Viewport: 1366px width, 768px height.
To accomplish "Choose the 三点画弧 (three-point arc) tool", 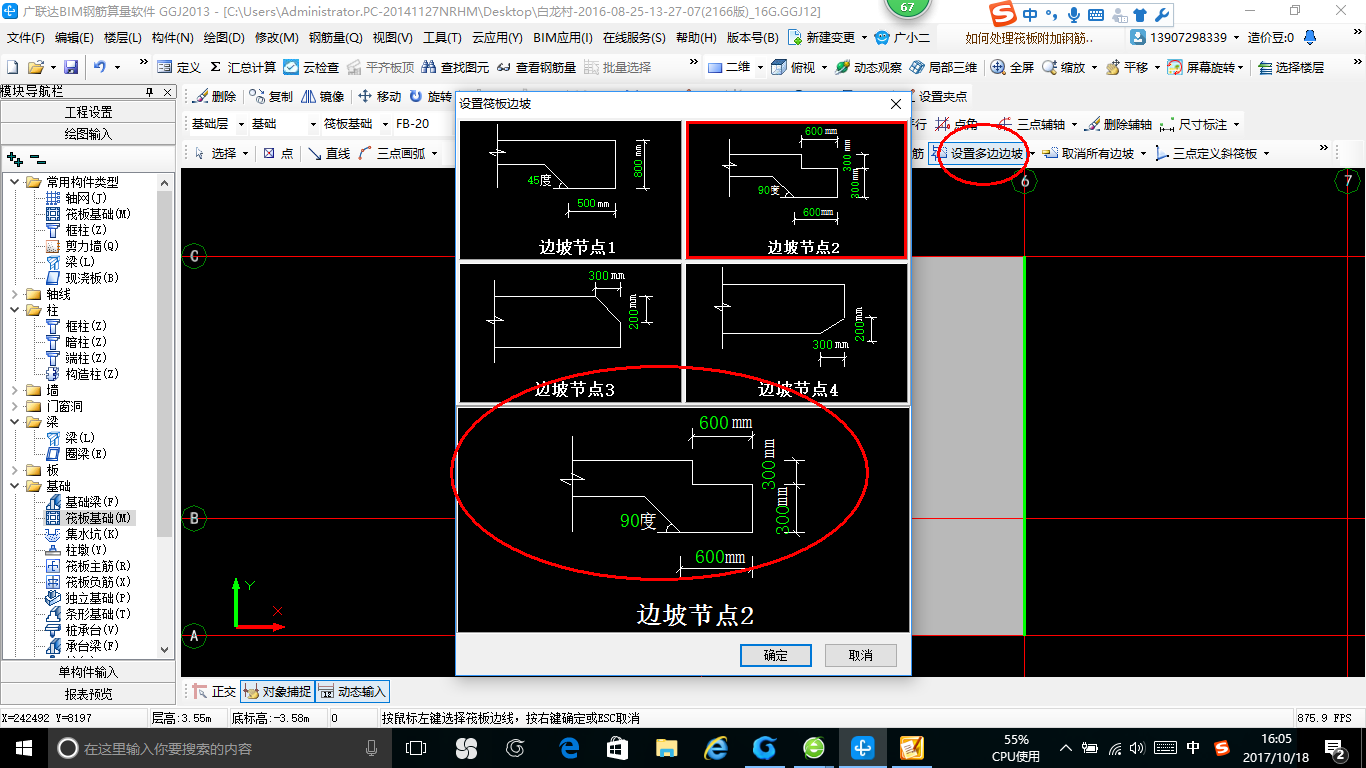I will click(393, 153).
